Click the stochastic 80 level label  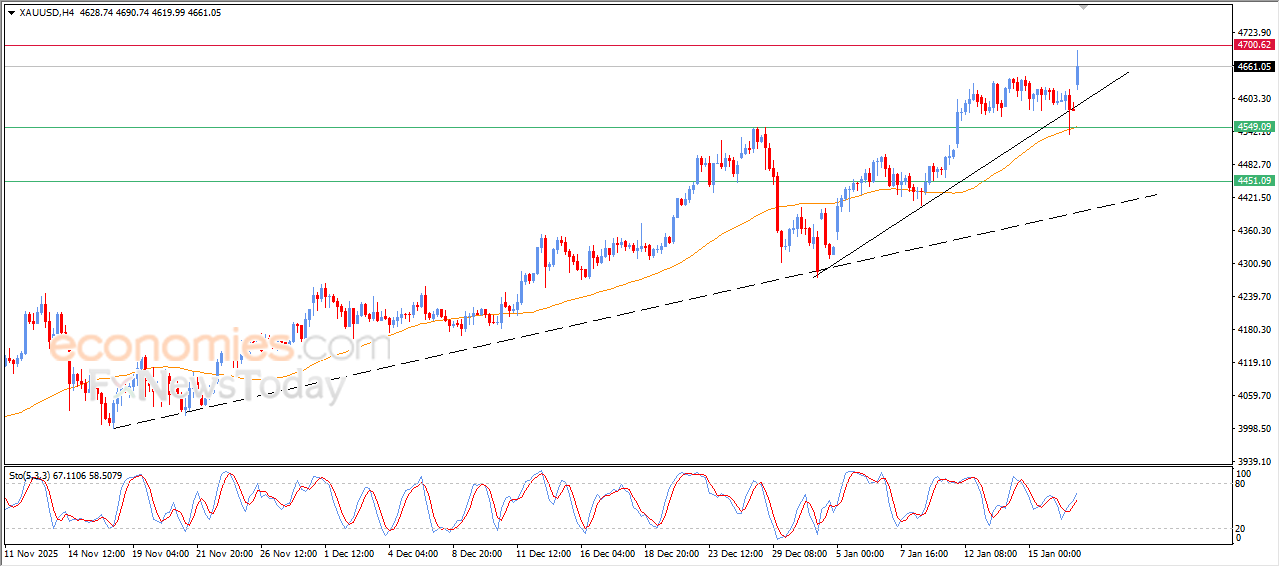point(1242,484)
